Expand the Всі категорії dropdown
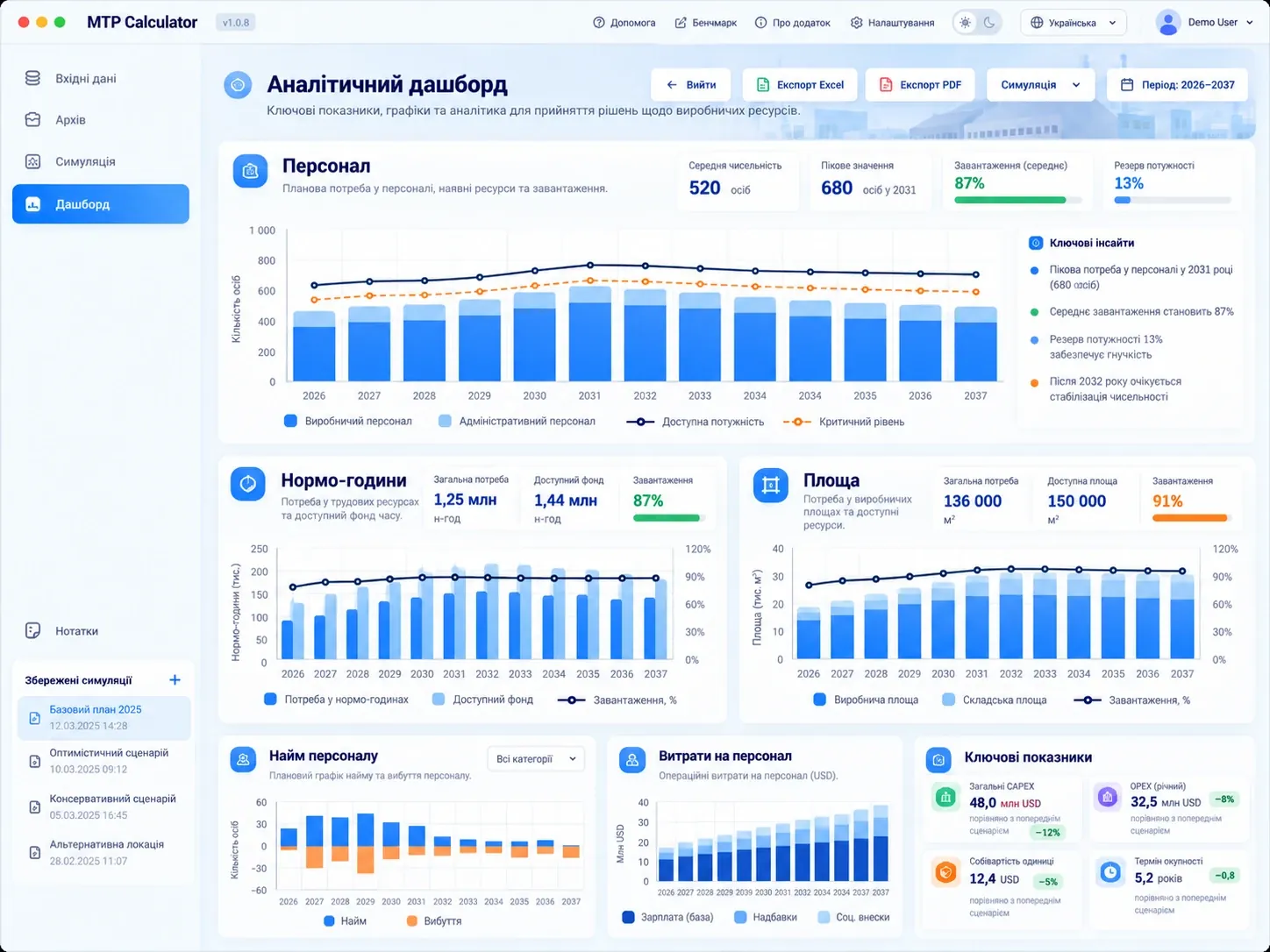 pos(536,759)
